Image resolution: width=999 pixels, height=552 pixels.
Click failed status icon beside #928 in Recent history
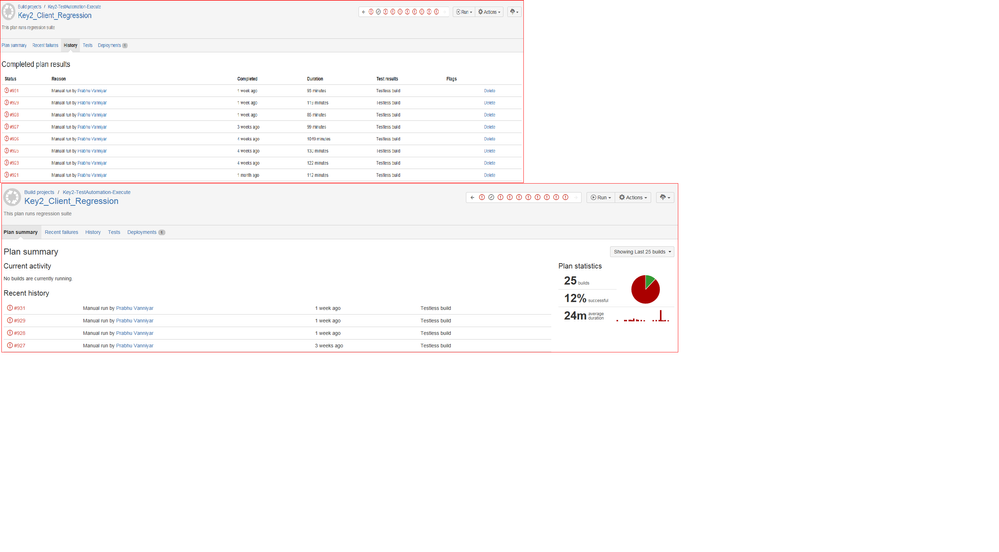point(10,333)
